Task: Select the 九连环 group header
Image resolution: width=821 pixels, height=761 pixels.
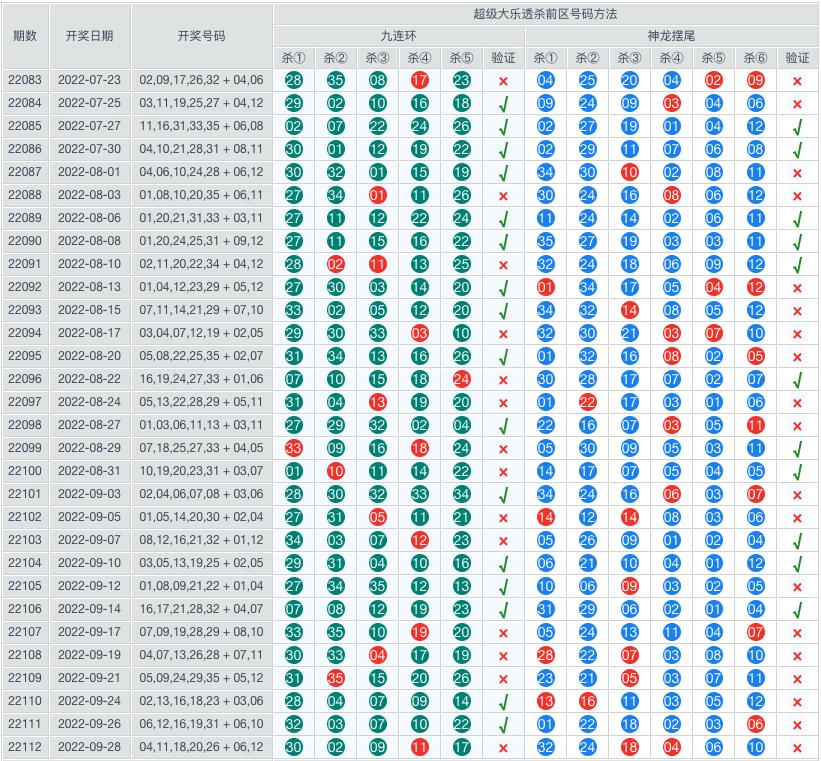Action: coord(398,36)
